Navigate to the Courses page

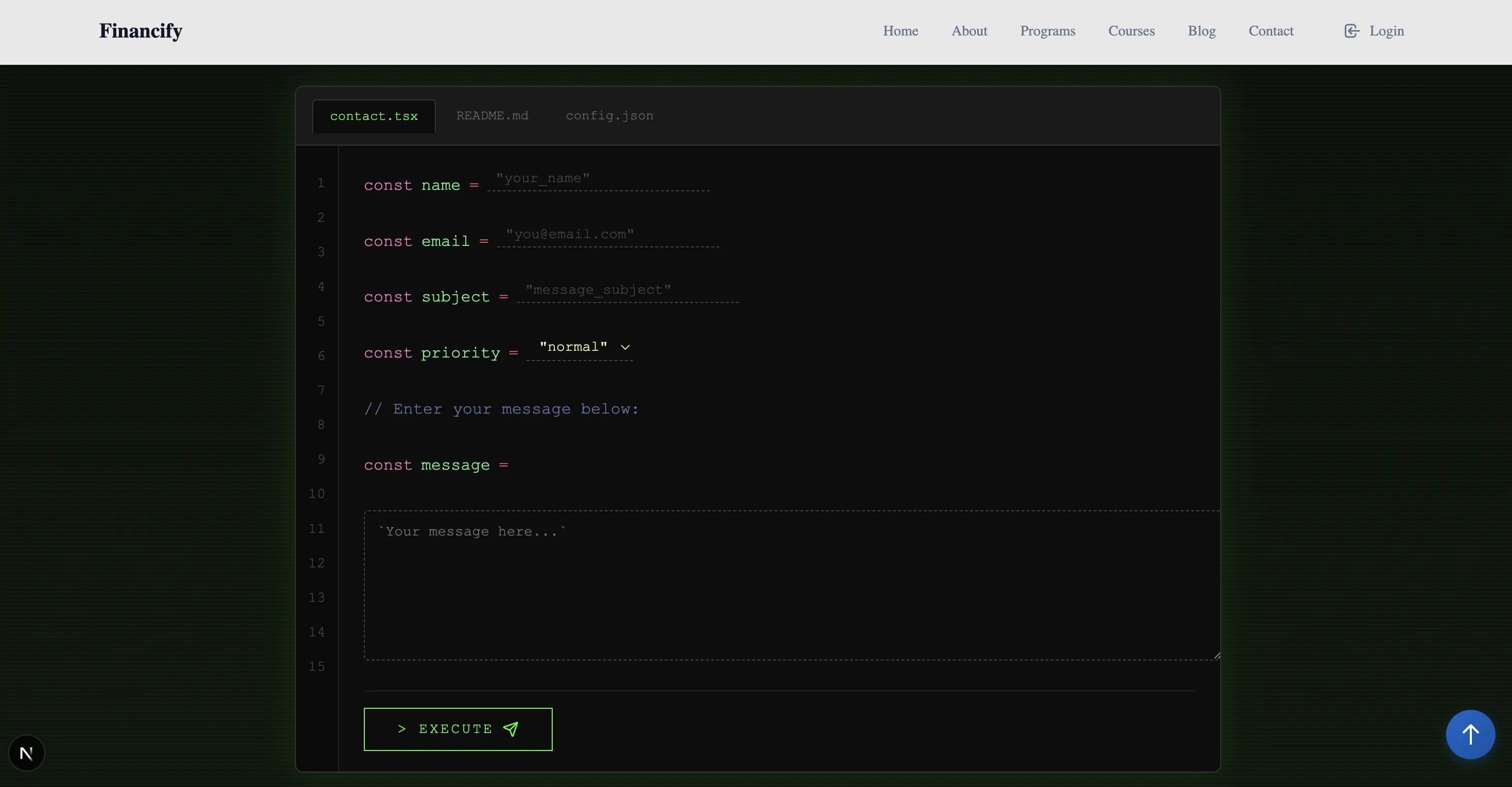pyautogui.click(x=1131, y=31)
